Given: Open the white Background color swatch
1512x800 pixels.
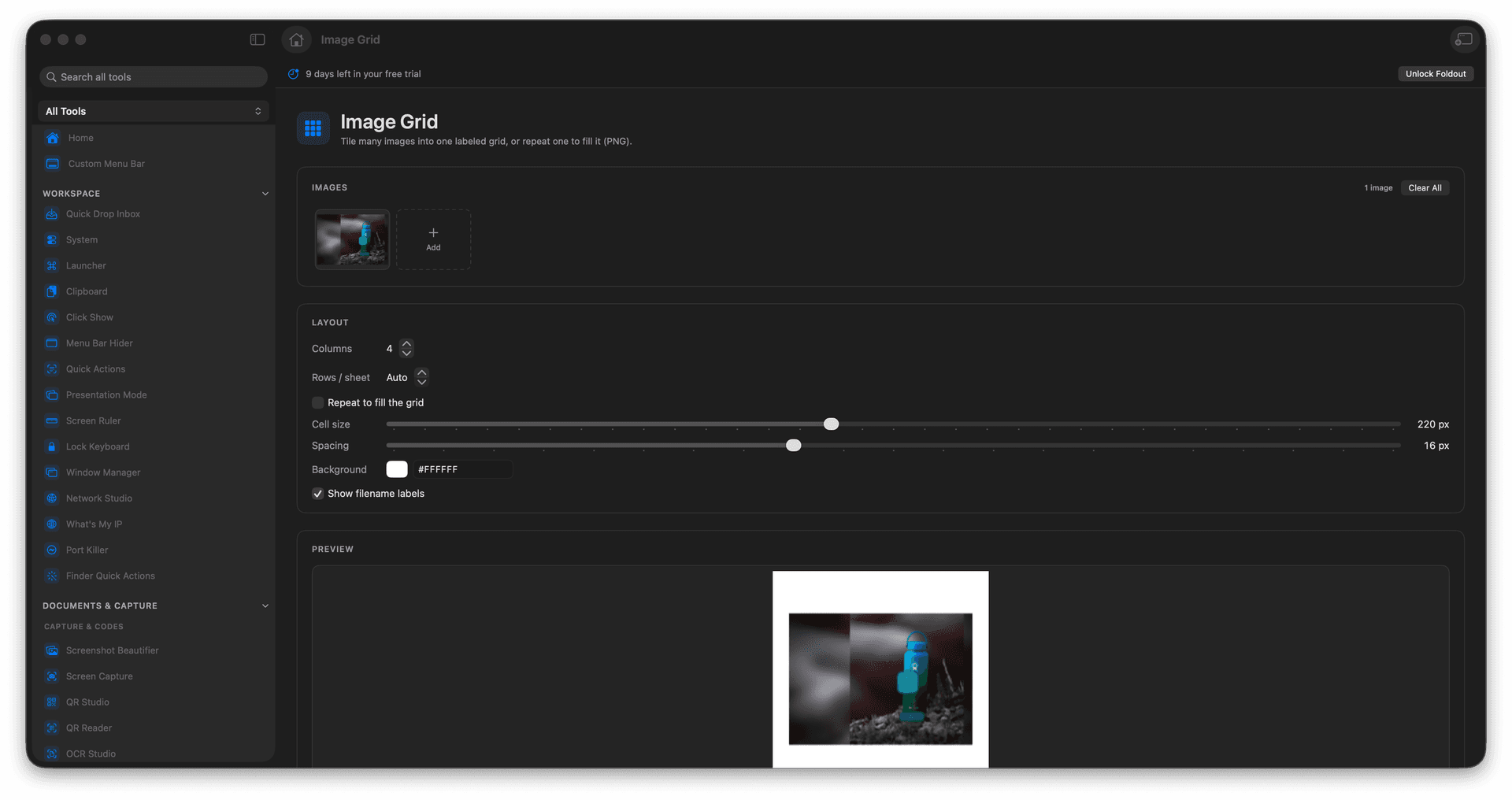Looking at the screenshot, I should [x=397, y=469].
